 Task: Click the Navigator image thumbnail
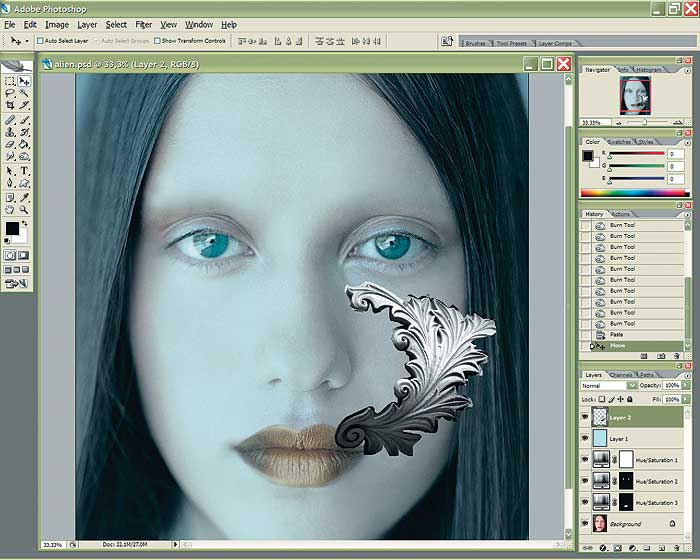pyautogui.click(x=635, y=95)
